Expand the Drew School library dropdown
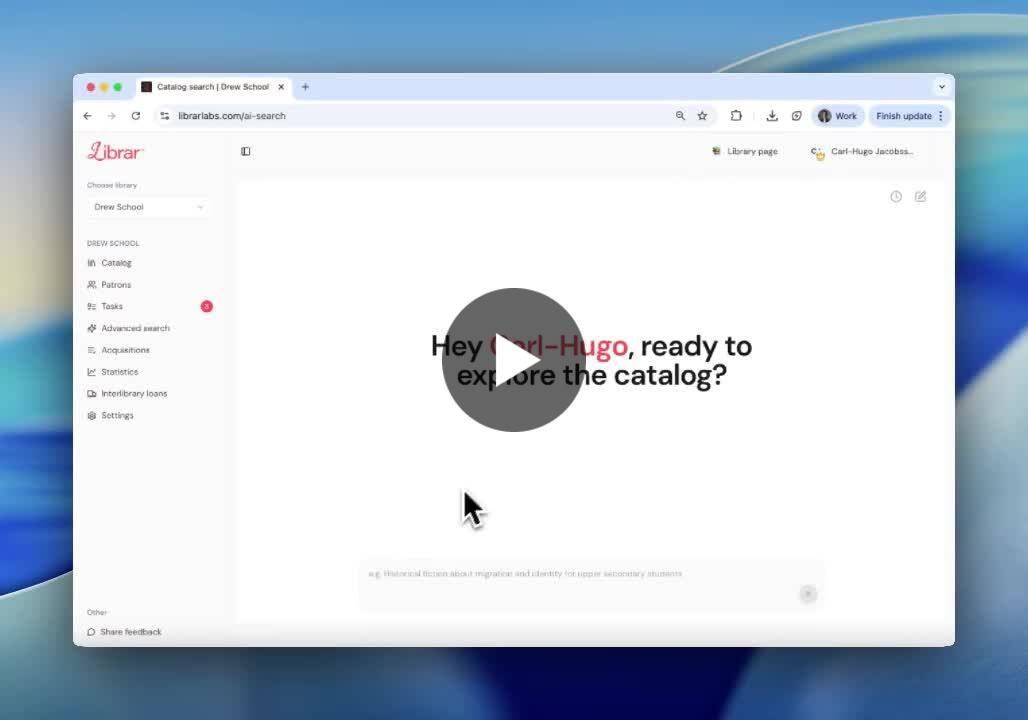 pyautogui.click(x=149, y=207)
